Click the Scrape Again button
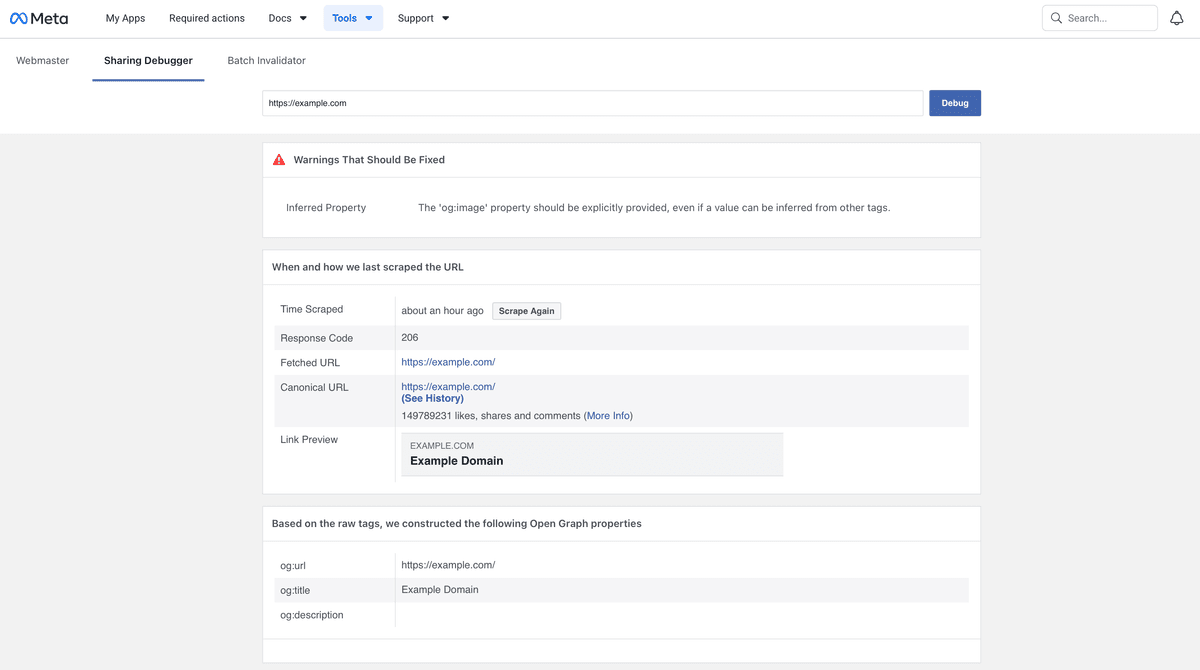The width and height of the screenshot is (1200, 670). coord(527,311)
